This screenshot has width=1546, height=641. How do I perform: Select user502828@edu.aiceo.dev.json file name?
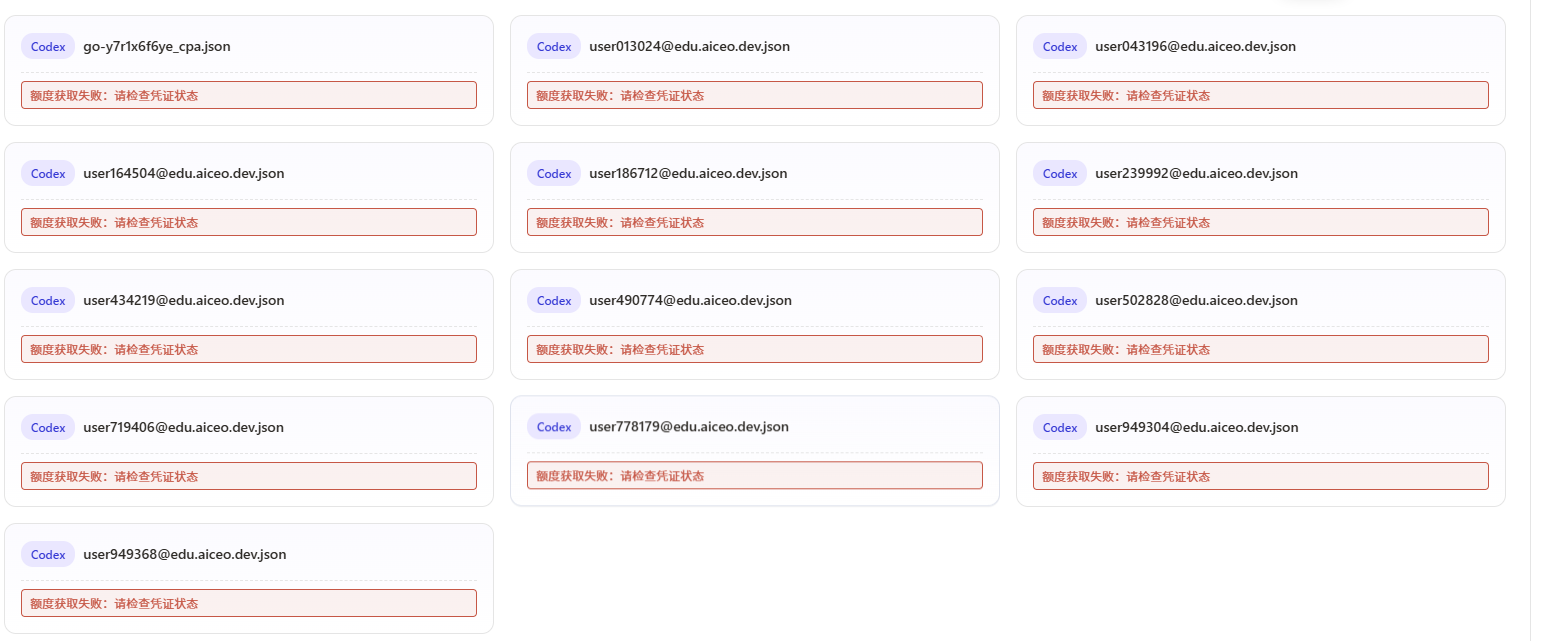click(1196, 300)
